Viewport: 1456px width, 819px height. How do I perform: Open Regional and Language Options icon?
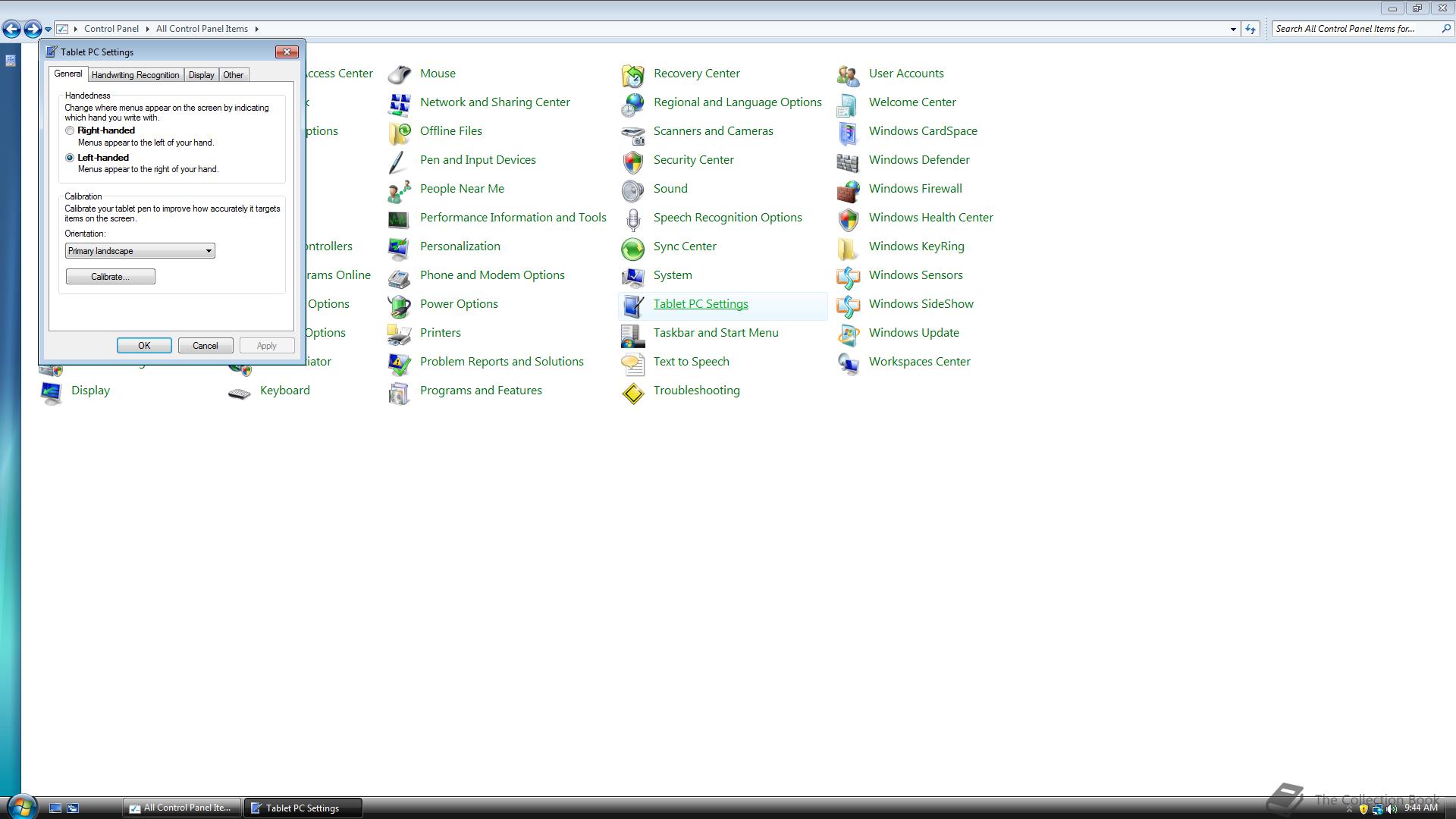pyautogui.click(x=633, y=103)
